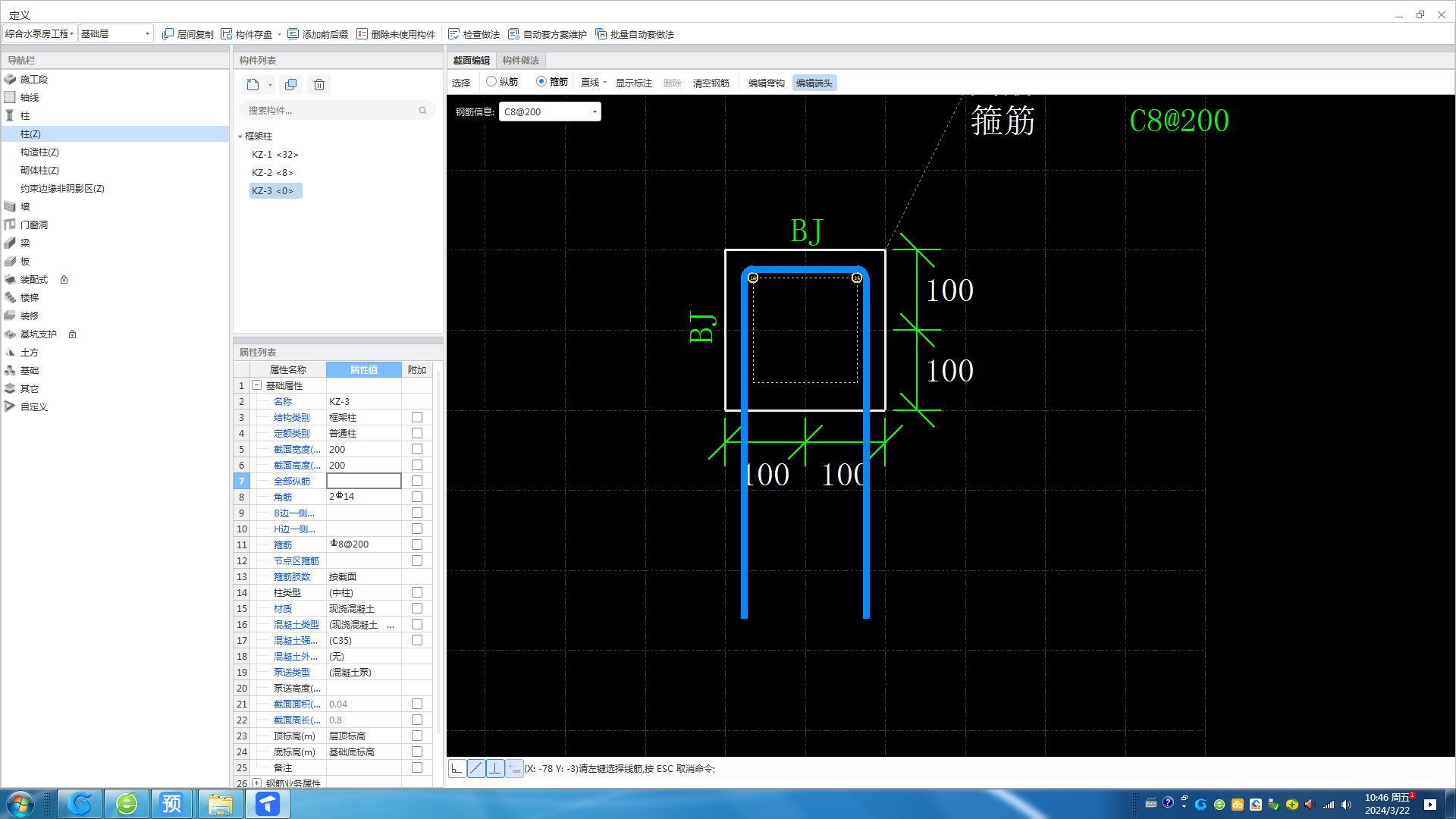Tick the 附加 checkbox for 定额类别
This screenshot has width=1456, height=819.
pyautogui.click(x=417, y=433)
